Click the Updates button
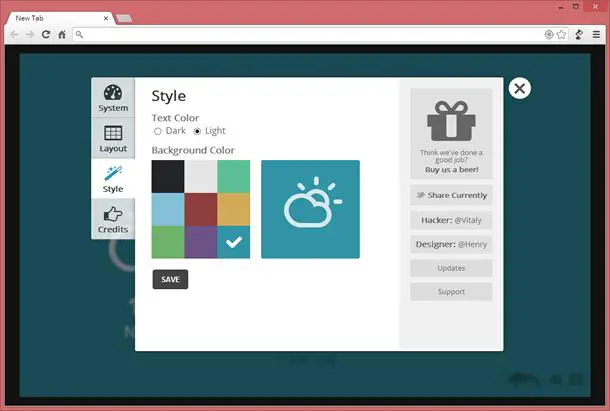 [x=451, y=268]
